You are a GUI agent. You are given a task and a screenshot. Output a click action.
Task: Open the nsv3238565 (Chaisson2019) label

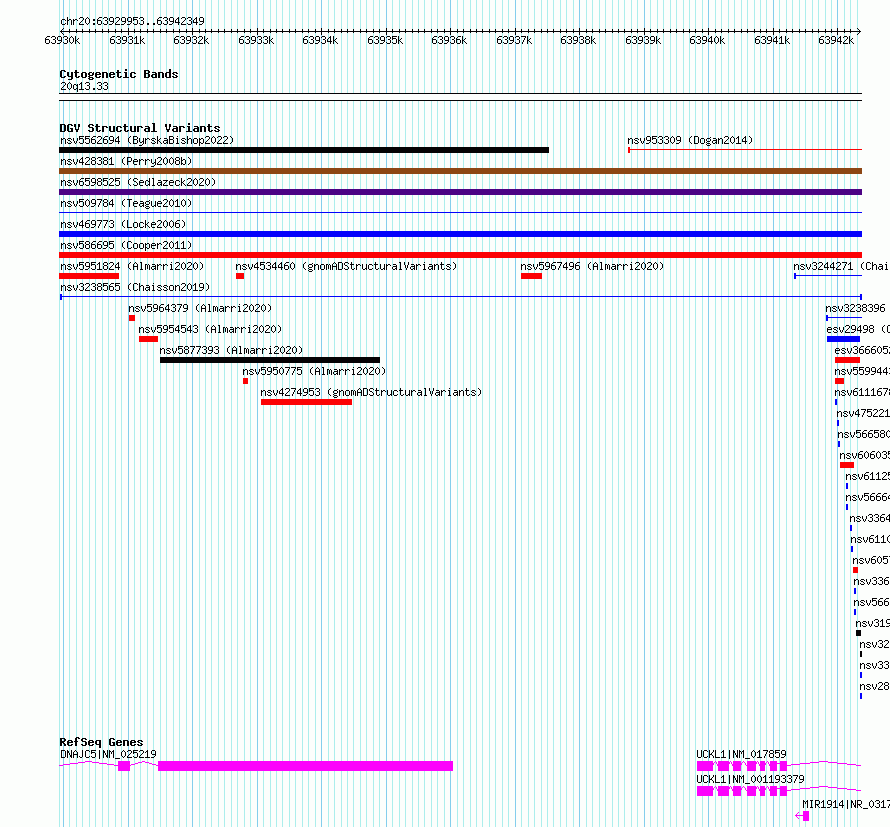pos(135,287)
